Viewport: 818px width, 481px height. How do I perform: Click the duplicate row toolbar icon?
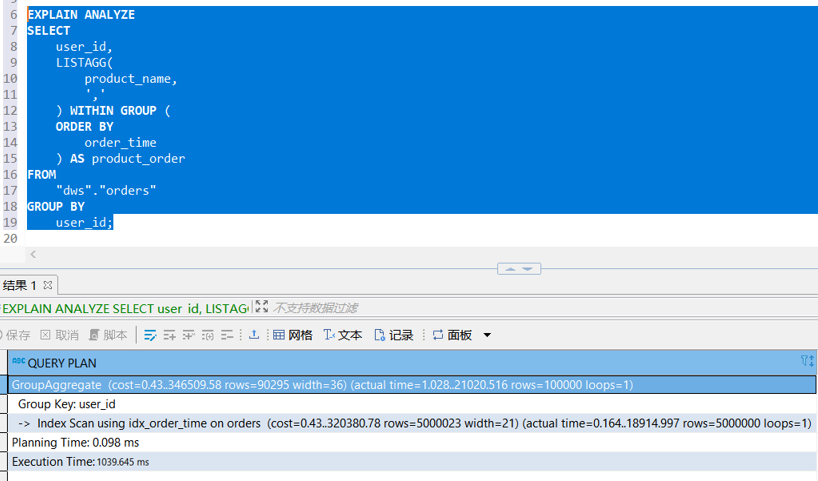click(188, 335)
